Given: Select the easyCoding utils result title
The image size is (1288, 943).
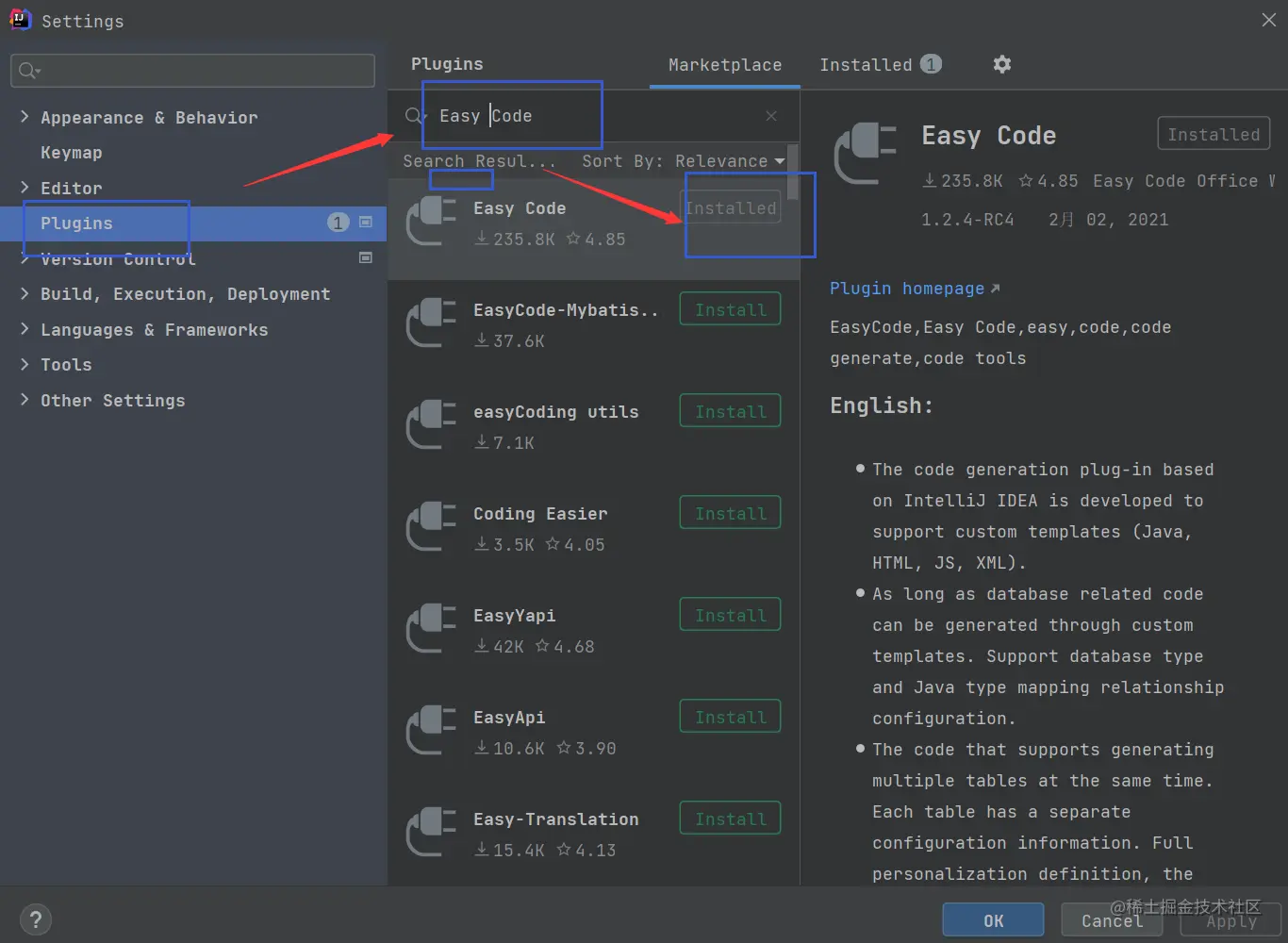Looking at the screenshot, I should 556,412.
